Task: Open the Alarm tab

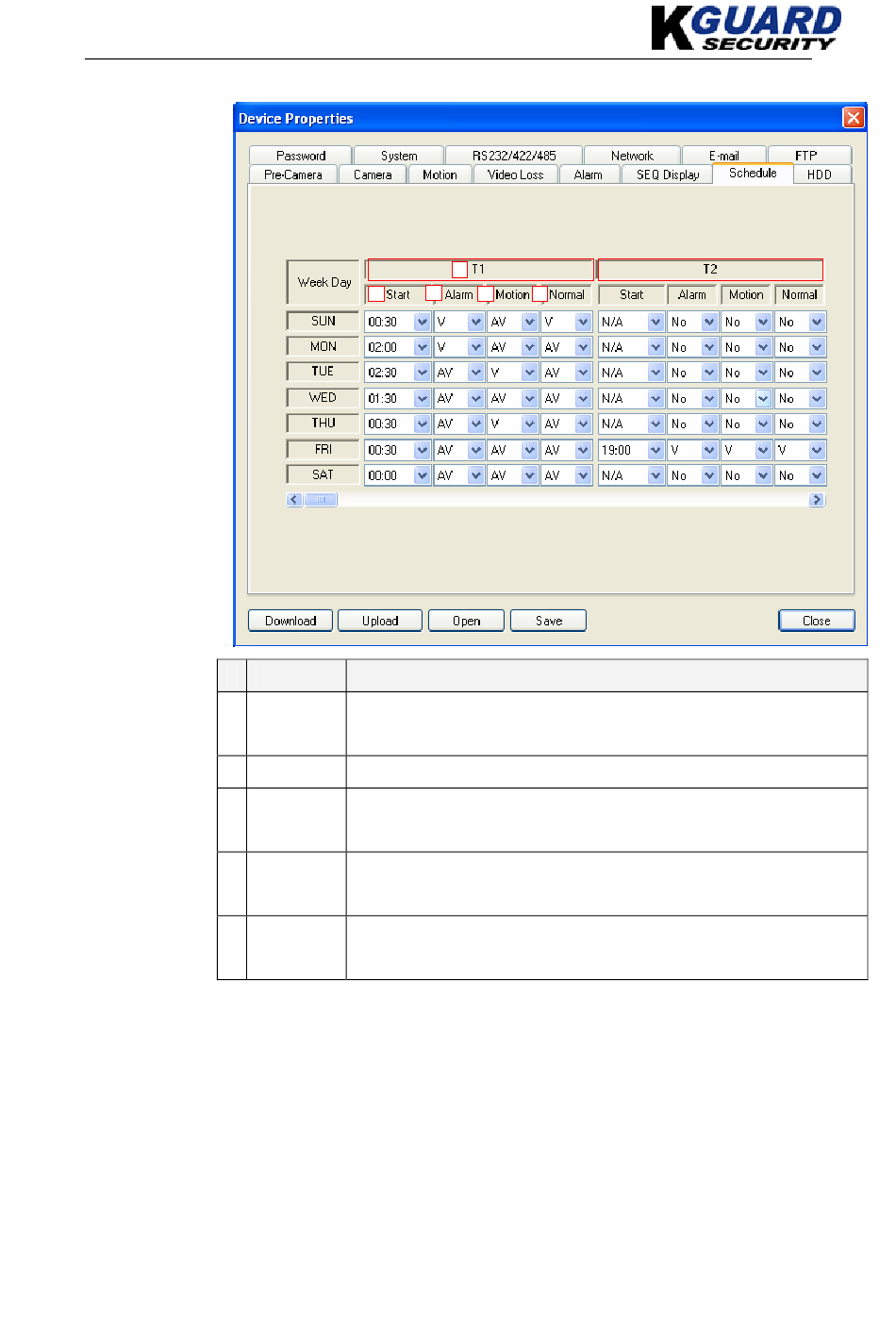Action: tap(589, 174)
